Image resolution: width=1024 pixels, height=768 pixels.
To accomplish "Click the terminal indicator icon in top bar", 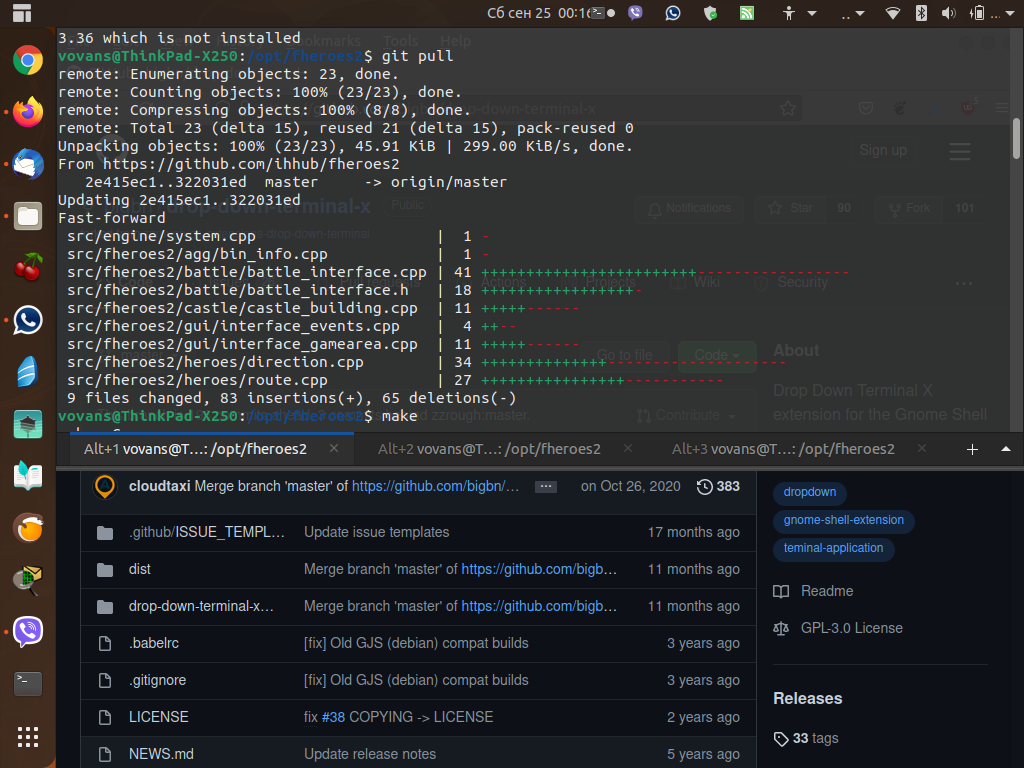I will [598, 13].
